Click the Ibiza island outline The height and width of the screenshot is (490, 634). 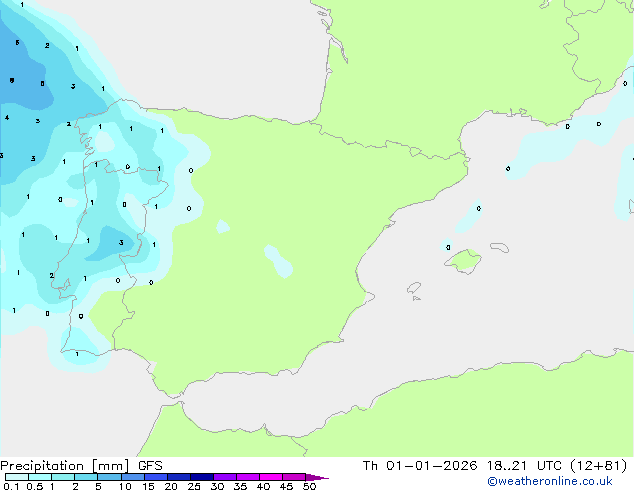pyautogui.click(x=414, y=288)
